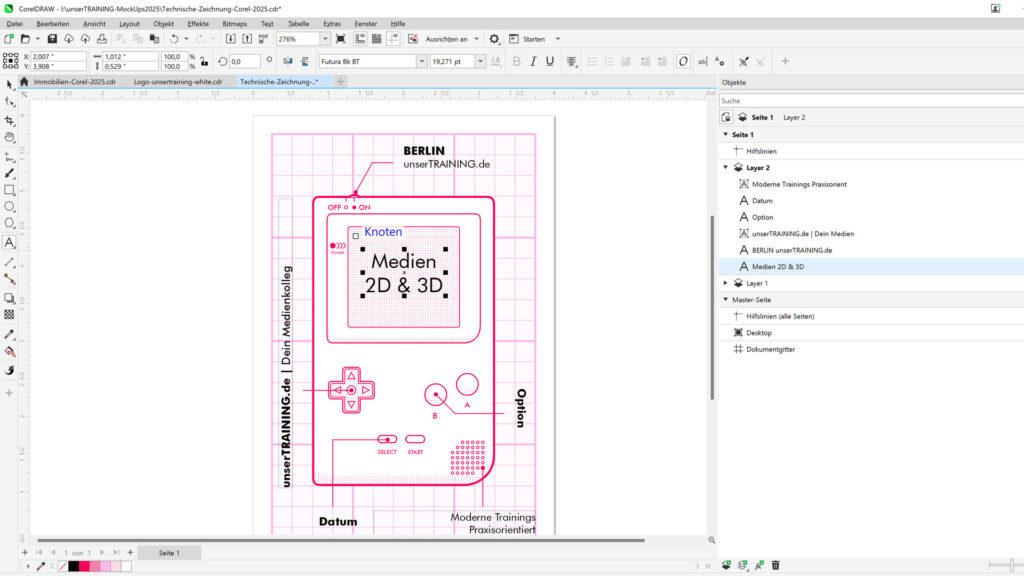Screen dimensions: 1024x576
Task: Select the Pick tool in the toolbox
Action: 9,85
